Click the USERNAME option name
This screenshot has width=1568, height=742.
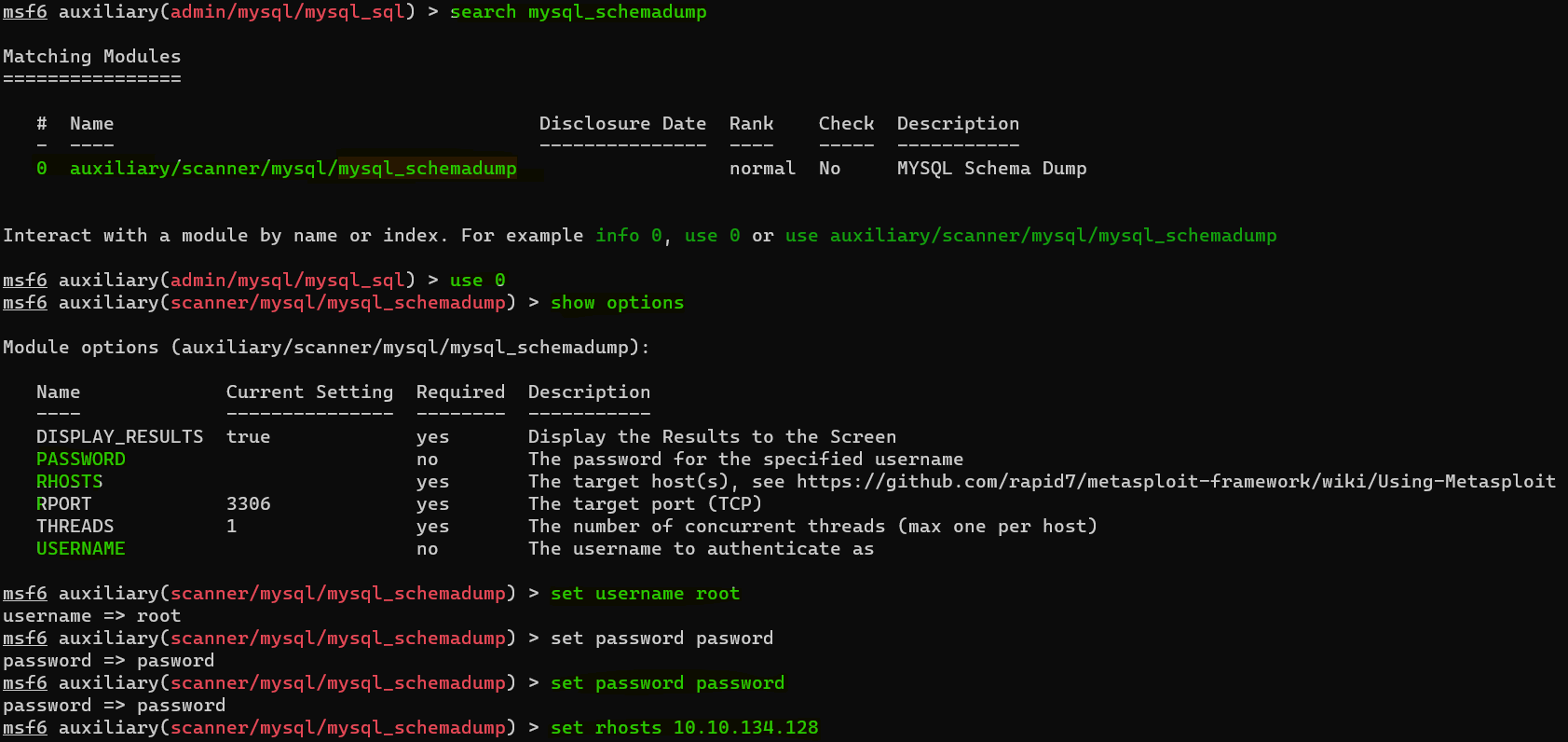[80, 549]
